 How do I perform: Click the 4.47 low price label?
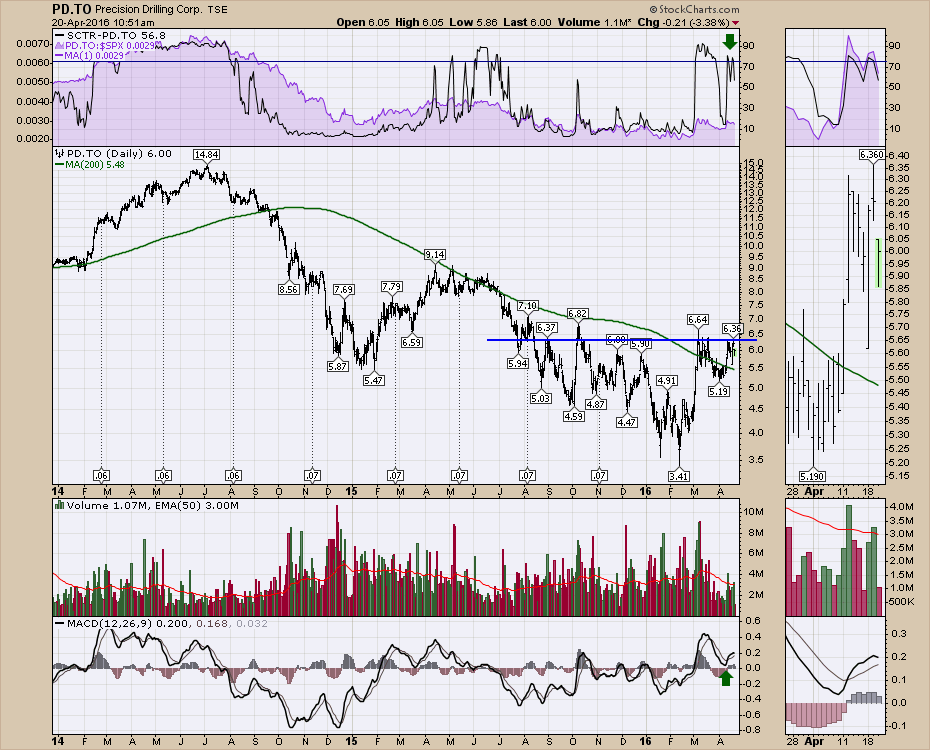[x=626, y=422]
